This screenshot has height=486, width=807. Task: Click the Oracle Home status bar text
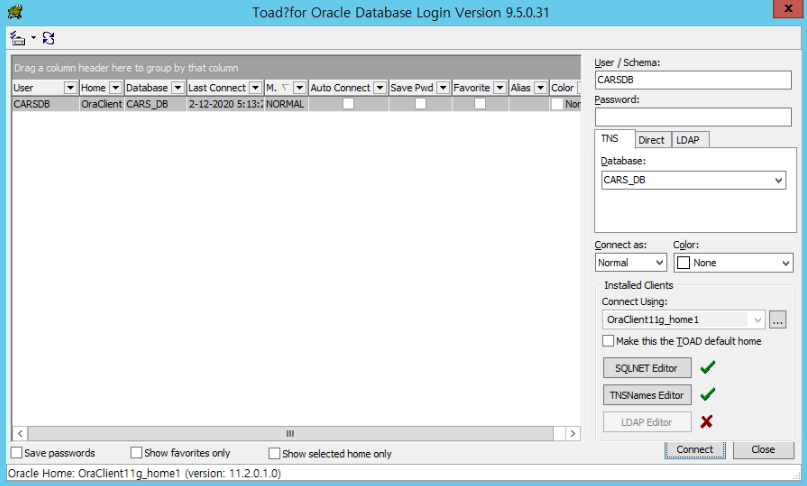(x=145, y=473)
